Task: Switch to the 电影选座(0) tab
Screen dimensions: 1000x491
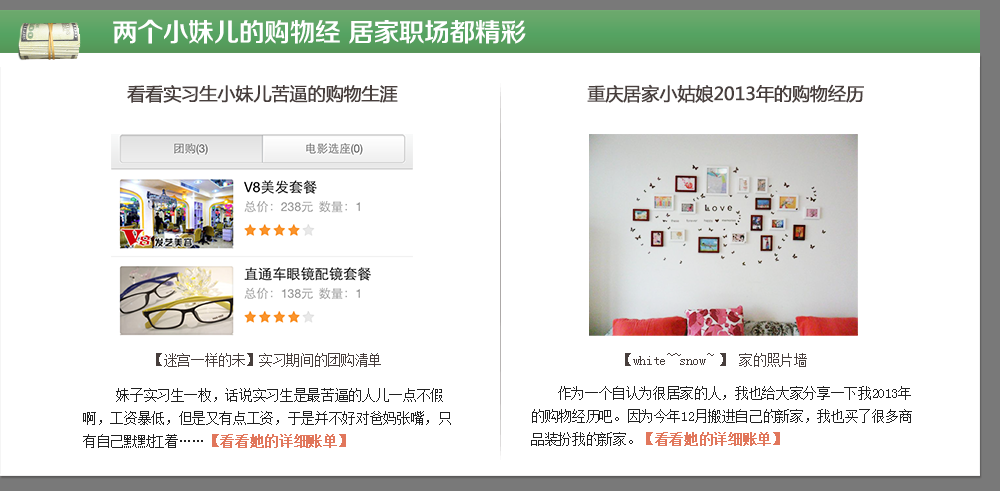Action: coord(334,149)
